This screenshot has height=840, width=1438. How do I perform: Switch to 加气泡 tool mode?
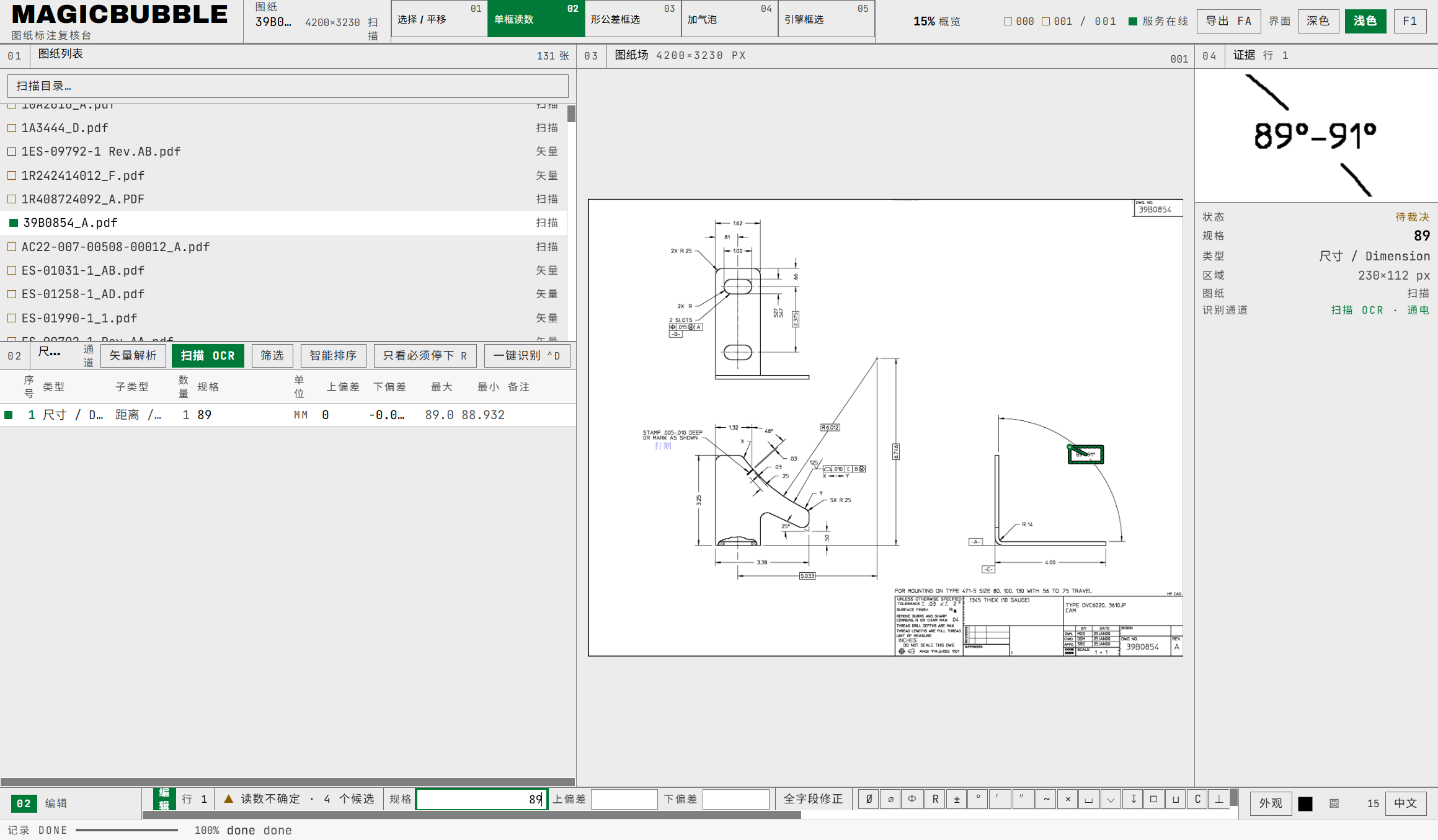point(730,19)
